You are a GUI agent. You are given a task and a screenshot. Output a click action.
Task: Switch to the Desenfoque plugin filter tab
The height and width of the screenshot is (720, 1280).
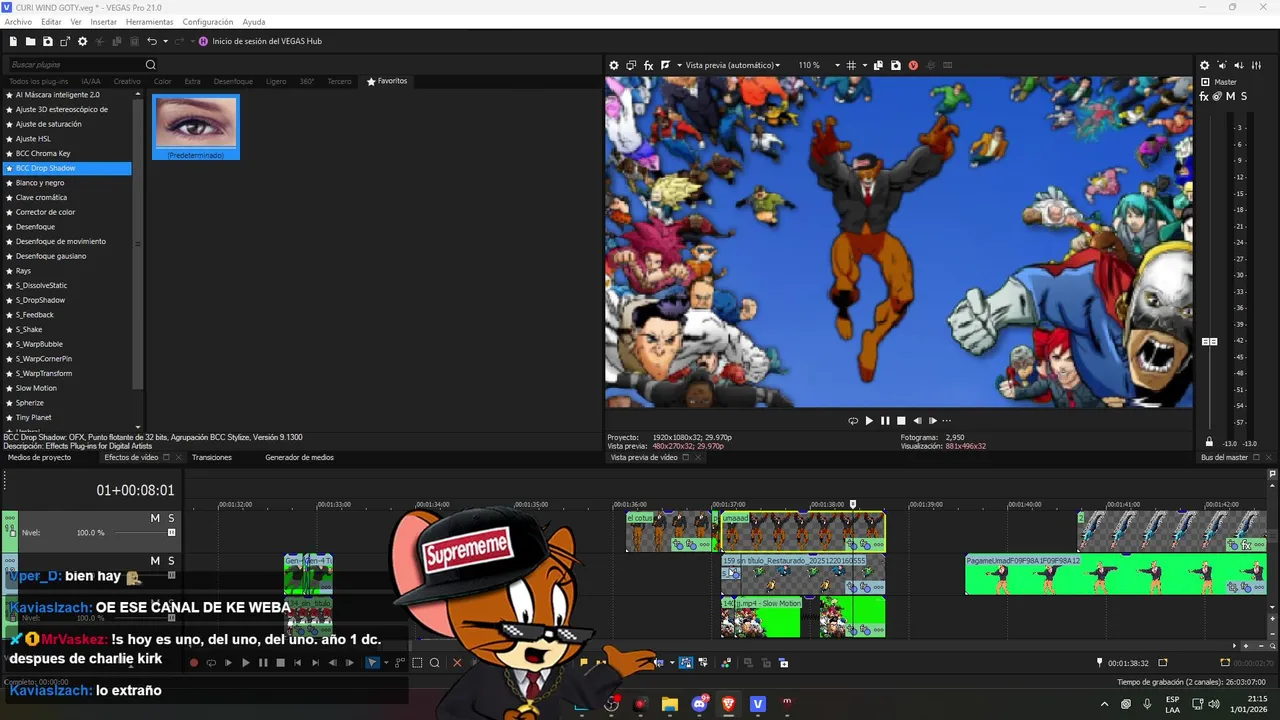[233, 81]
